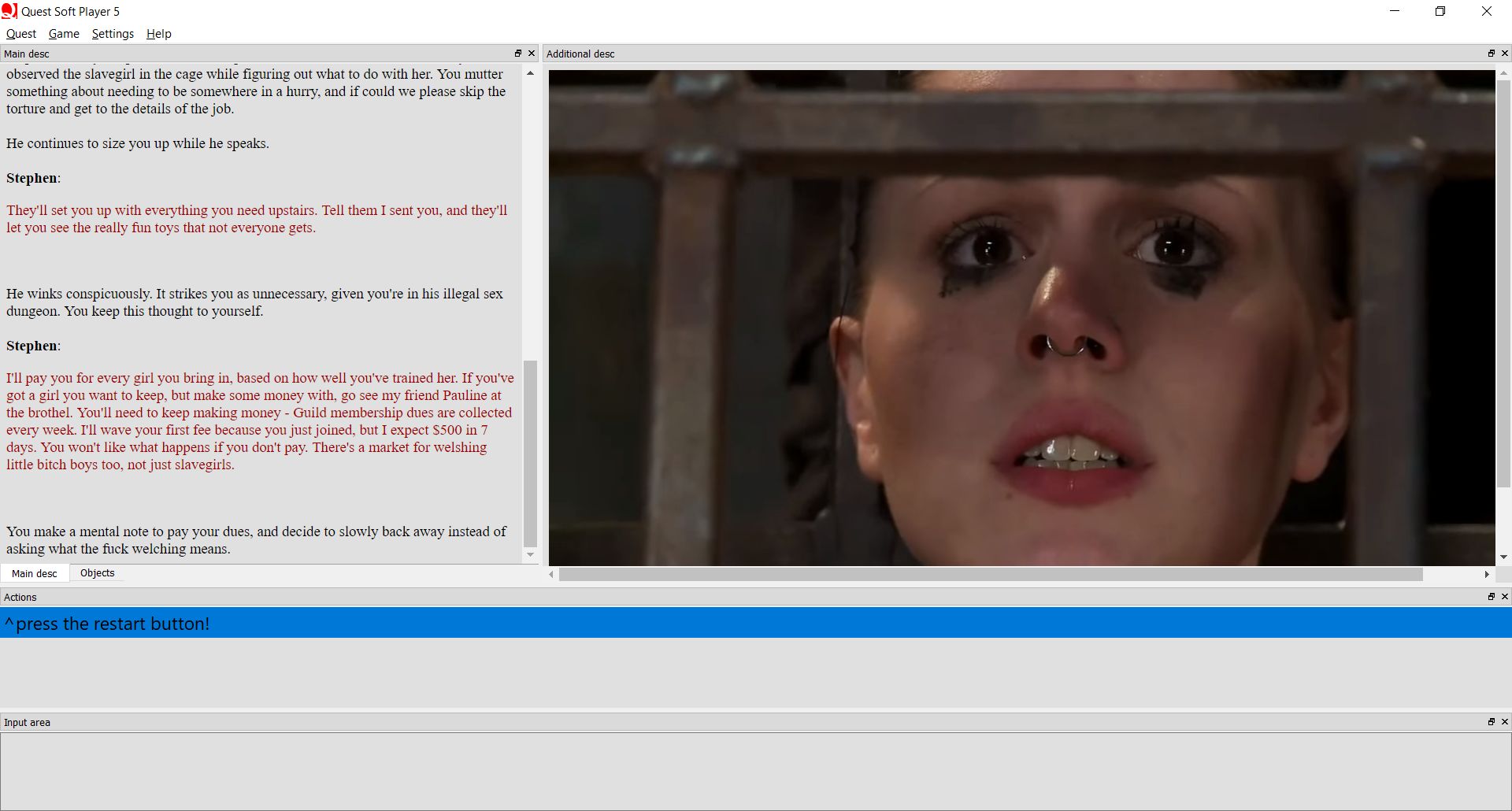Select the 'press the restart button!' action

[x=107, y=623]
